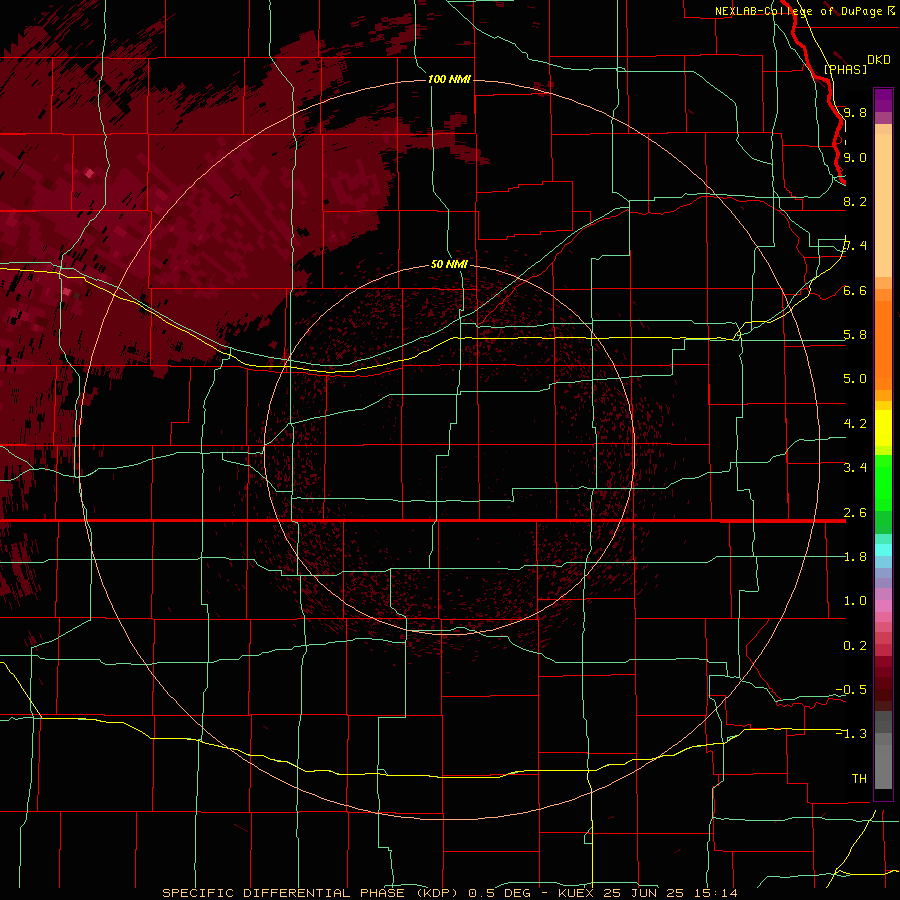Click the 0.5 DEG elevation text in the caption
Screen dimensions: 900x900
[x=501, y=893]
